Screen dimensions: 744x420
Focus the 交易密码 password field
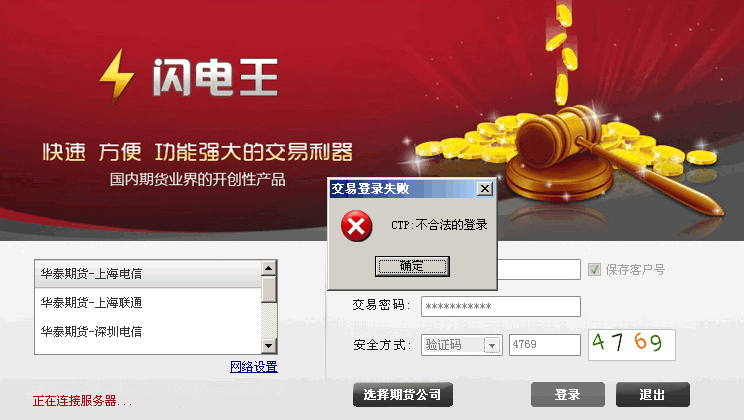[x=501, y=307]
